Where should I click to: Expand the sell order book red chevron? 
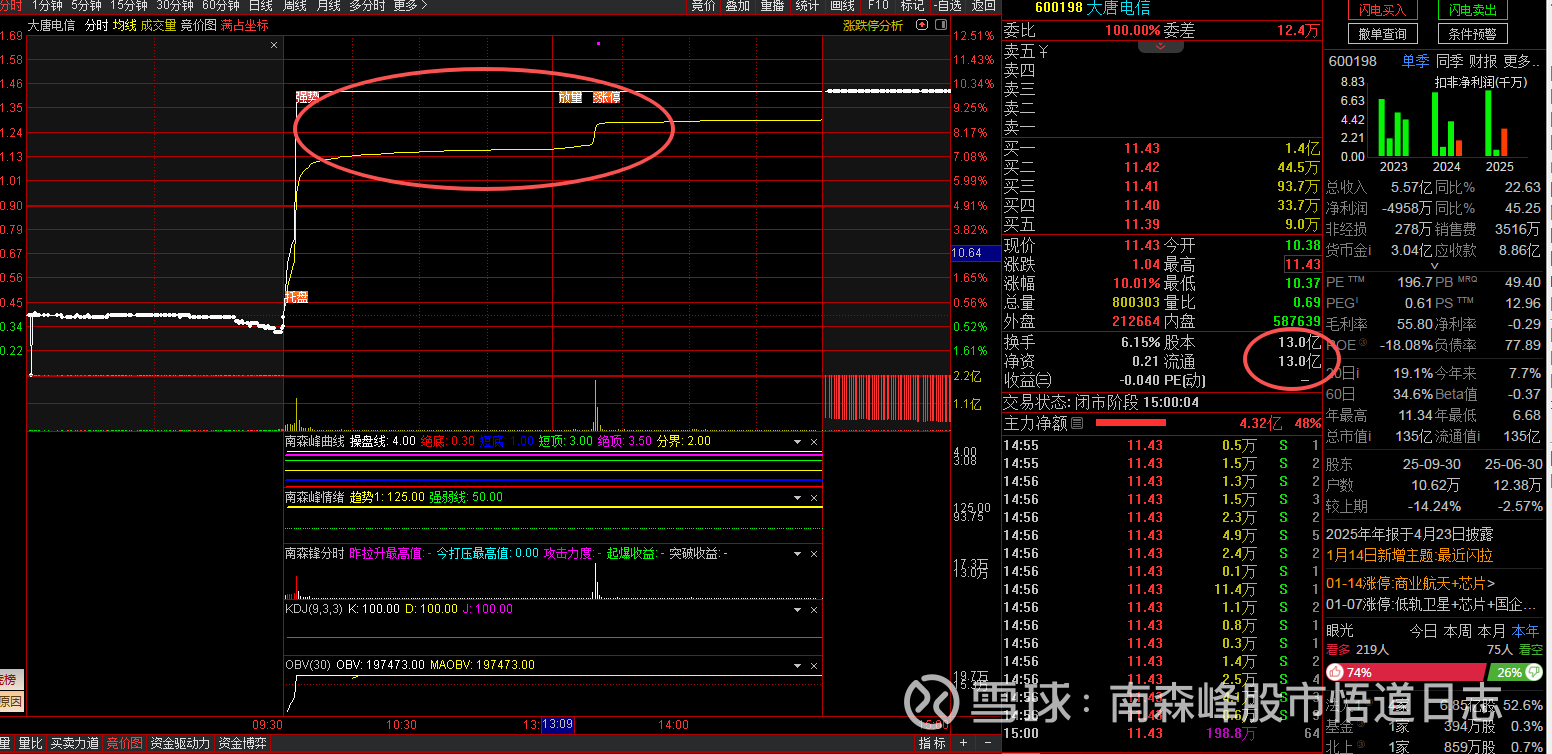(x=1160, y=46)
